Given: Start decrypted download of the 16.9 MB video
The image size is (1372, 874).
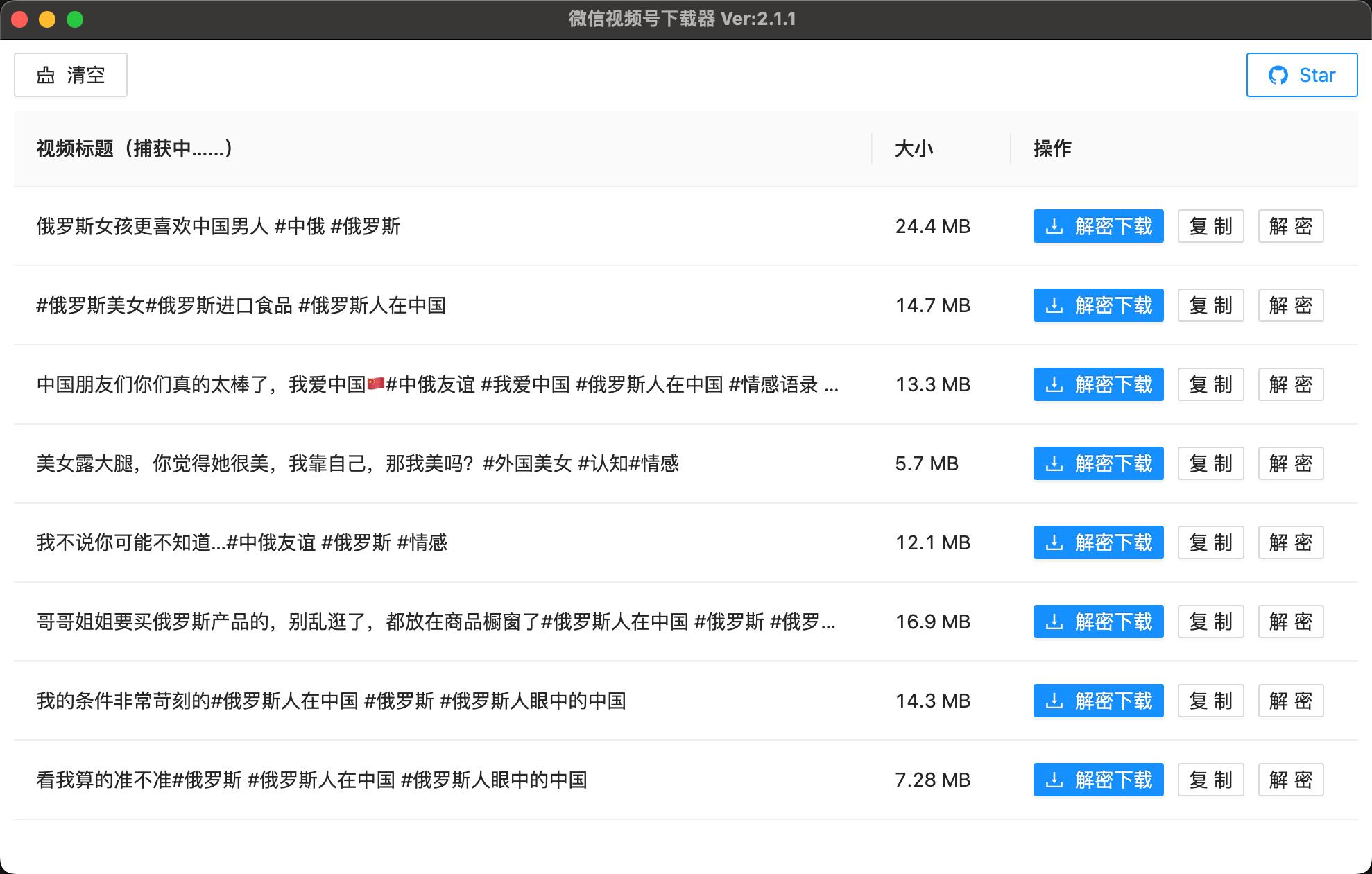Looking at the screenshot, I should [1098, 622].
